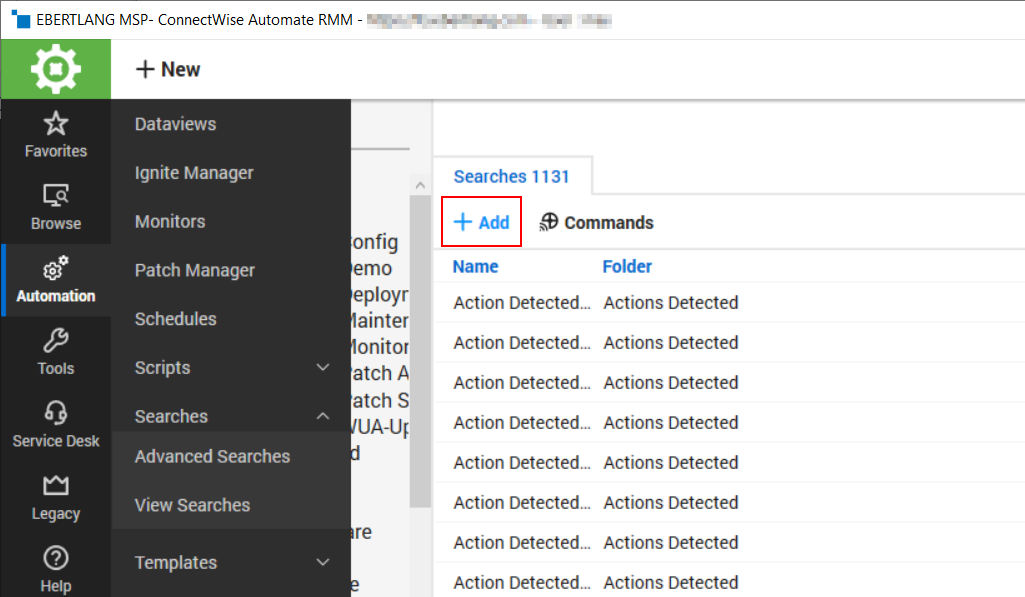Open the Help question mark icon
The height and width of the screenshot is (597, 1025).
56,558
